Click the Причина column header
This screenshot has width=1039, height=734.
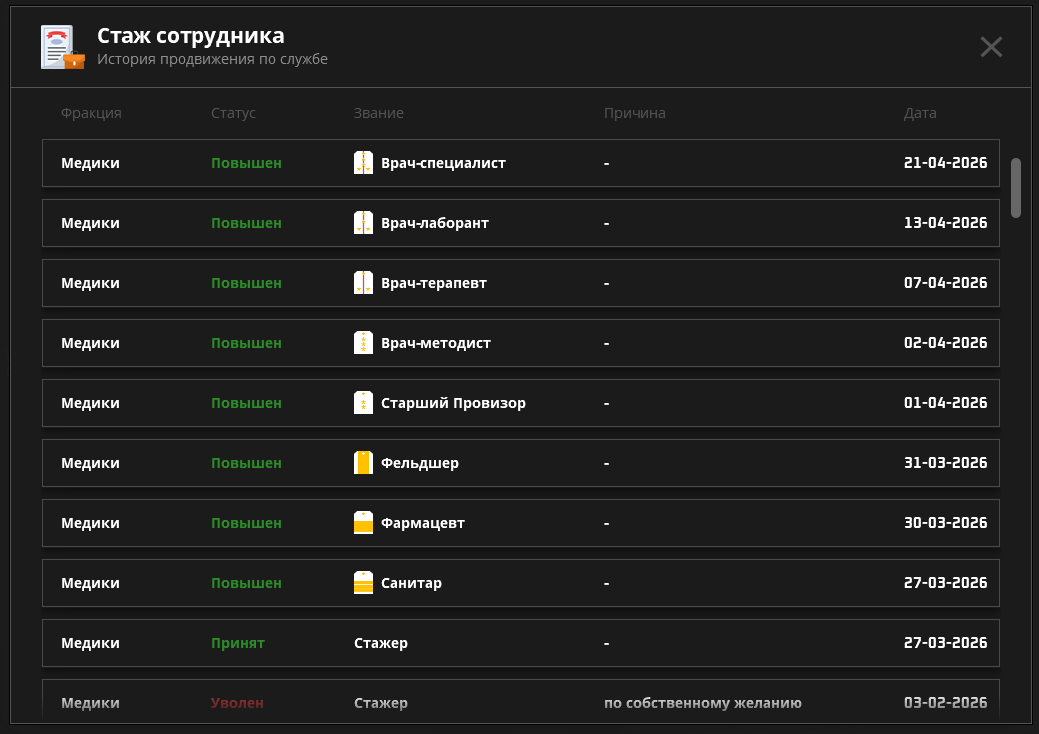tap(634, 113)
